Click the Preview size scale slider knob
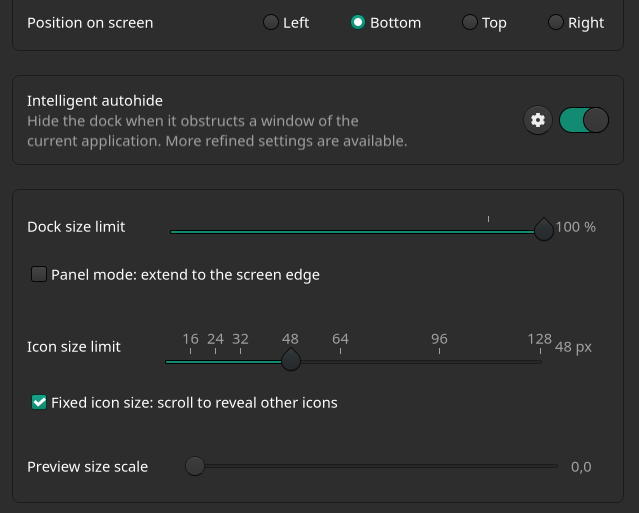This screenshot has width=639, height=513. click(195, 466)
